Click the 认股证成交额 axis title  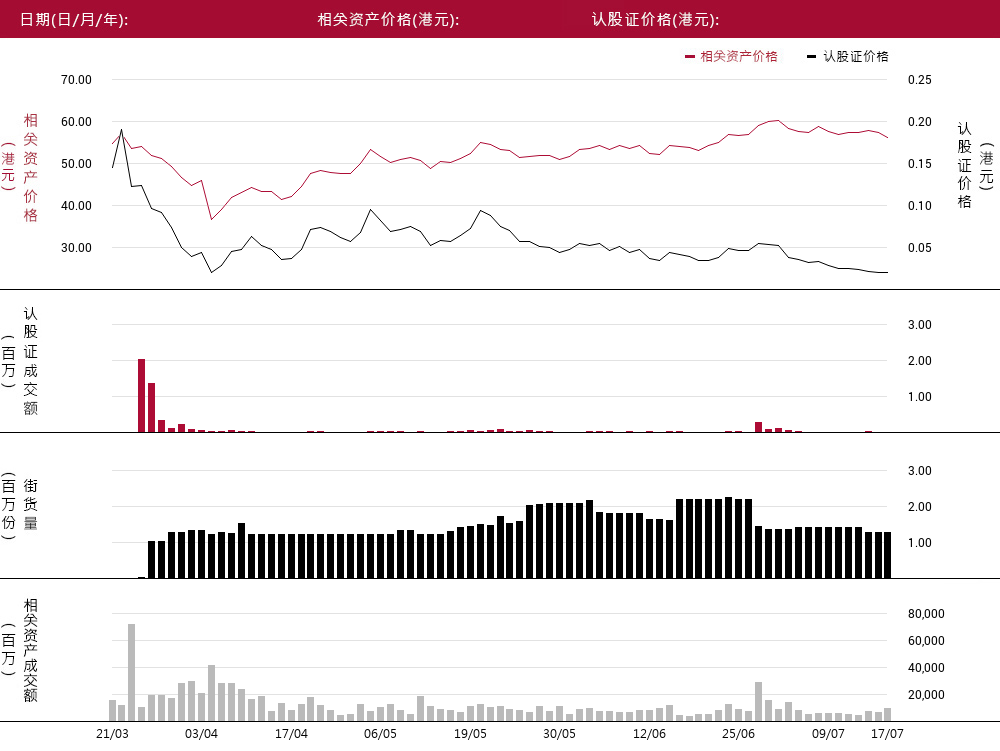click(x=31, y=361)
